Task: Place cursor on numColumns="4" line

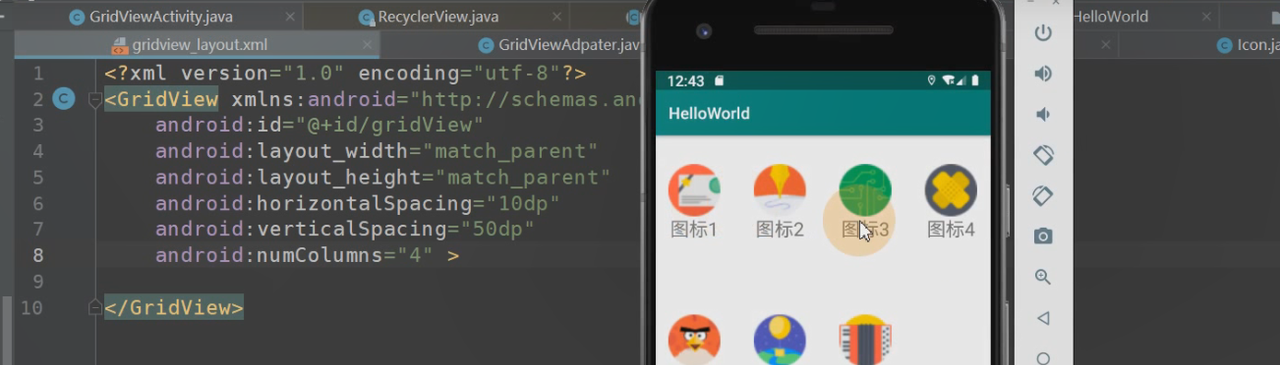Action: (307, 255)
